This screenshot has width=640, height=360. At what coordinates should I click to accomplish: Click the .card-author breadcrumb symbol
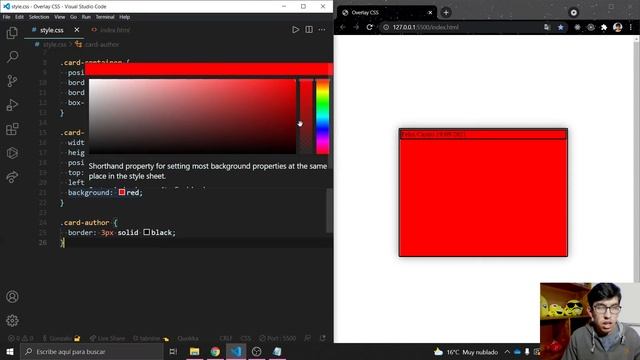(x=98, y=44)
